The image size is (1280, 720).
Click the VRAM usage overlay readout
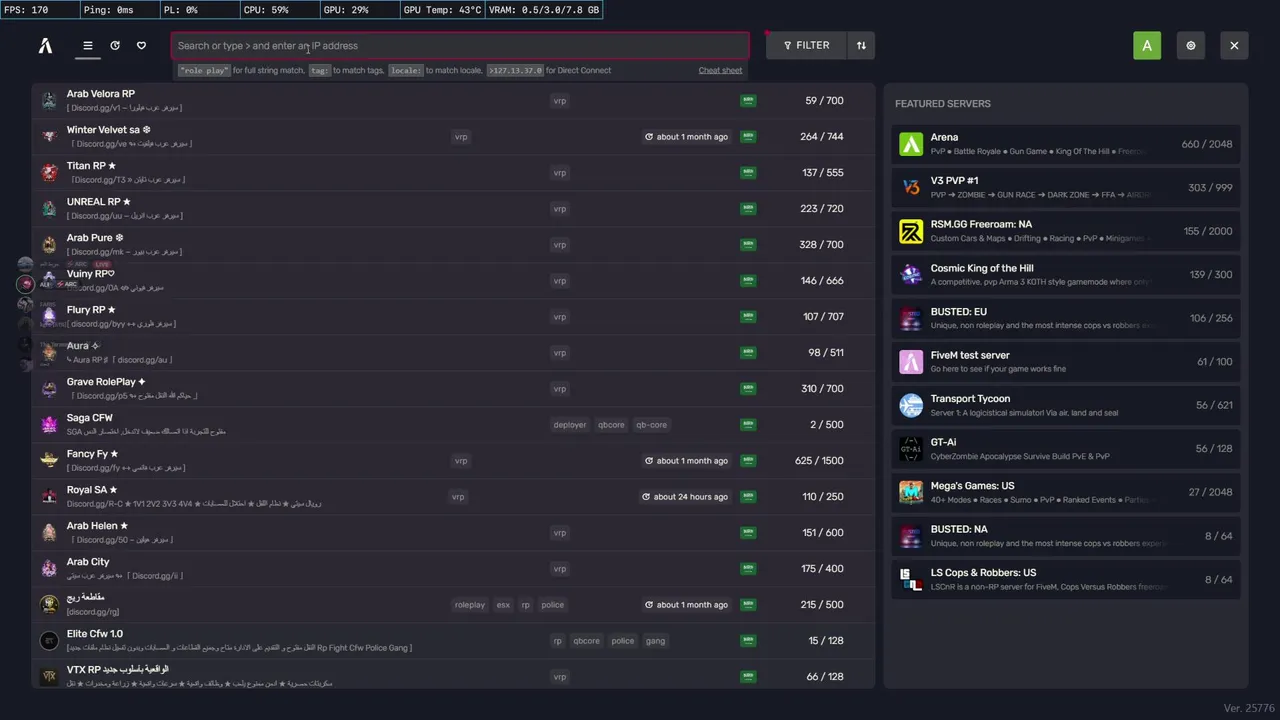click(x=544, y=10)
